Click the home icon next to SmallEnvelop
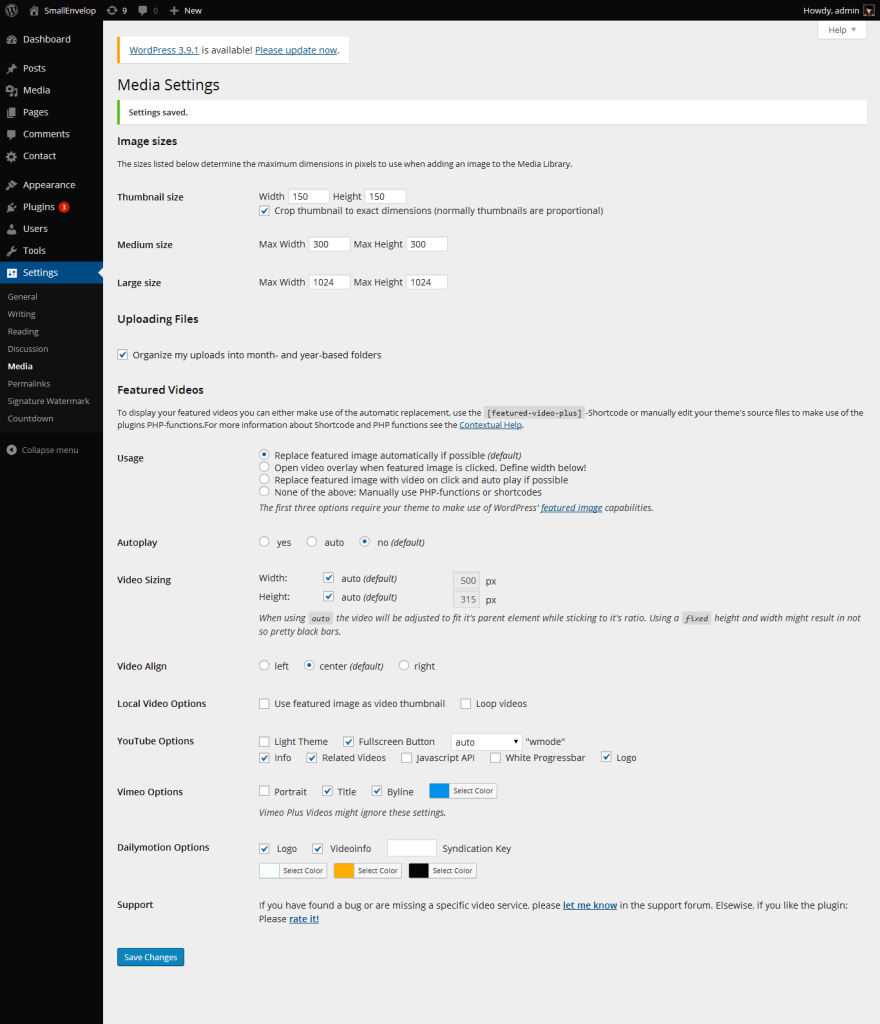 [34, 10]
